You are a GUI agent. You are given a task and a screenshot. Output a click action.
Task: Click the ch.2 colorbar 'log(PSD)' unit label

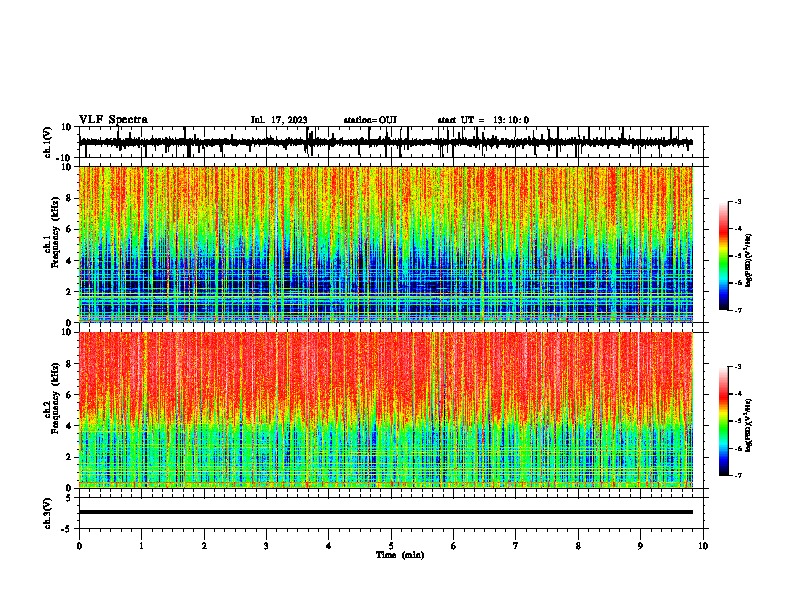748,425
